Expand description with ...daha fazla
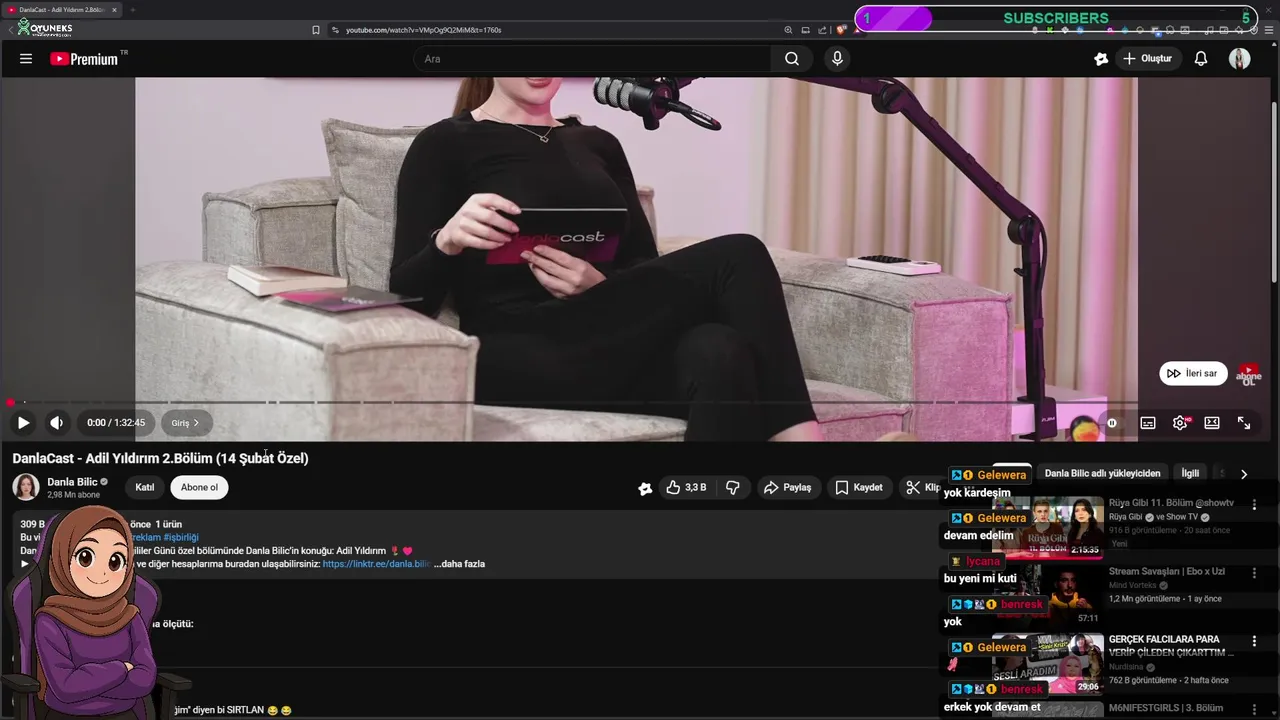The width and height of the screenshot is (1280, 720). (x=459, y=564)
